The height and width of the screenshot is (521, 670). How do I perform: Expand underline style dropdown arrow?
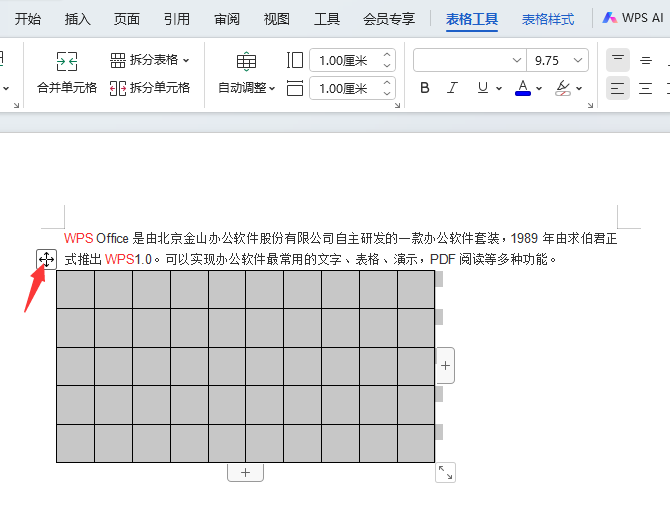(499, 88)
